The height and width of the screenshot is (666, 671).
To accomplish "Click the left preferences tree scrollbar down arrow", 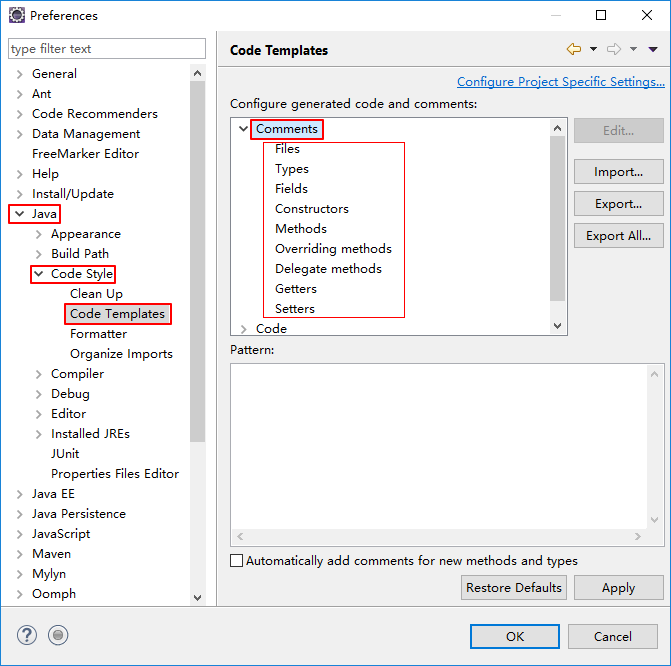I will click(x=197, y=598).
